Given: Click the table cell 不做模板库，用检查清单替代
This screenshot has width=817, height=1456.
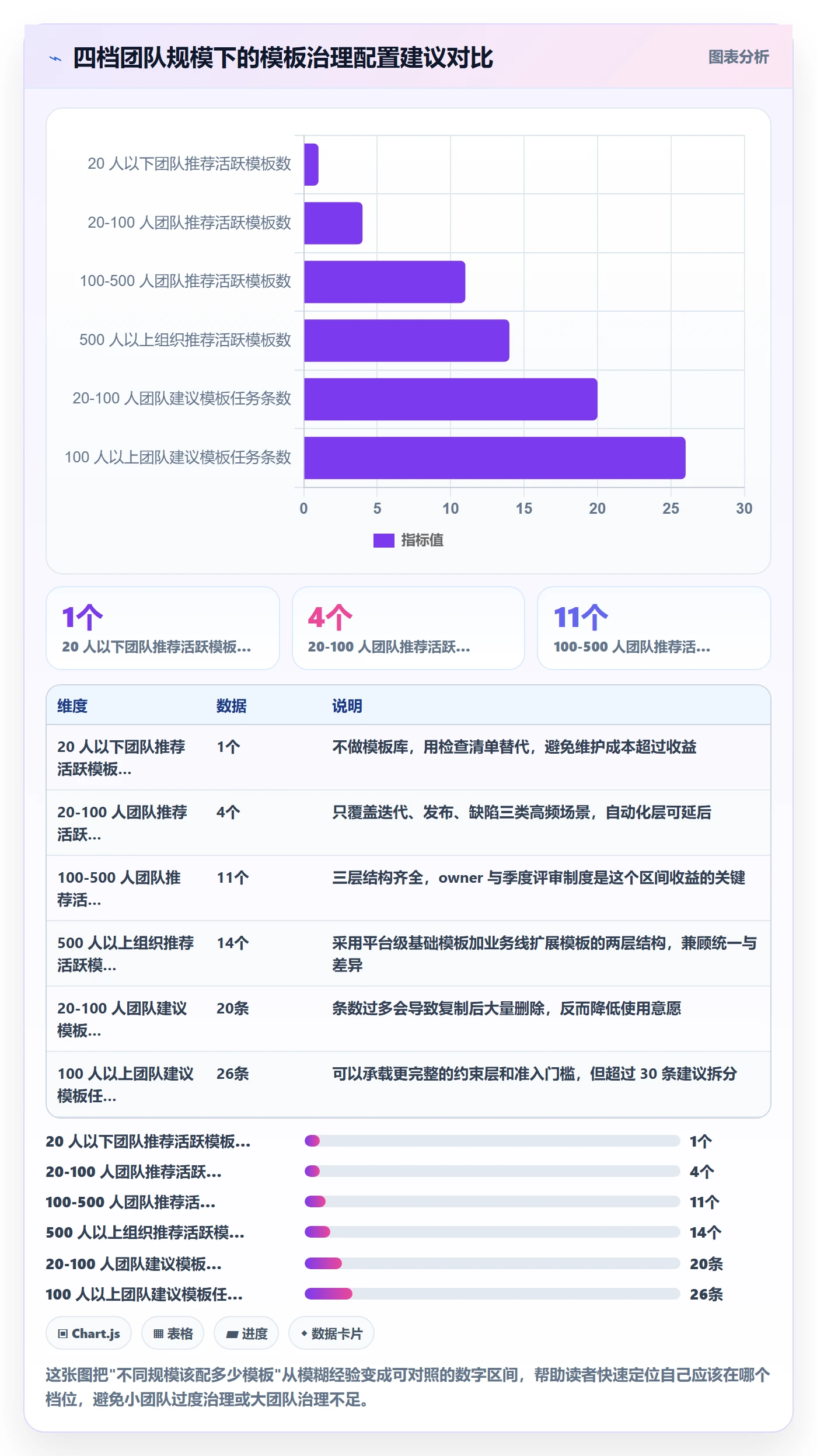Looking at the screenshot, I should (x=514, y=747).
